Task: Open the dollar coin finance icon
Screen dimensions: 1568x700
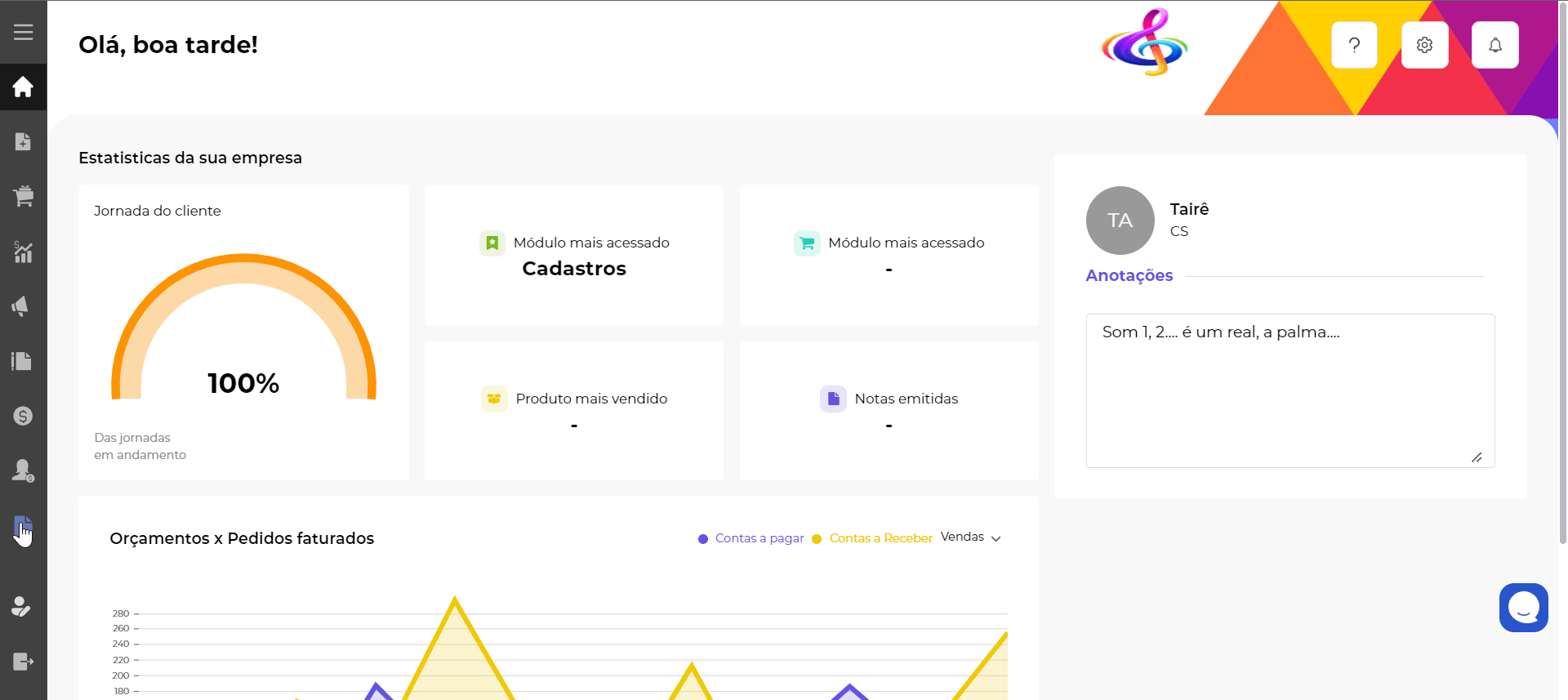Action: [x=23, y=416]
